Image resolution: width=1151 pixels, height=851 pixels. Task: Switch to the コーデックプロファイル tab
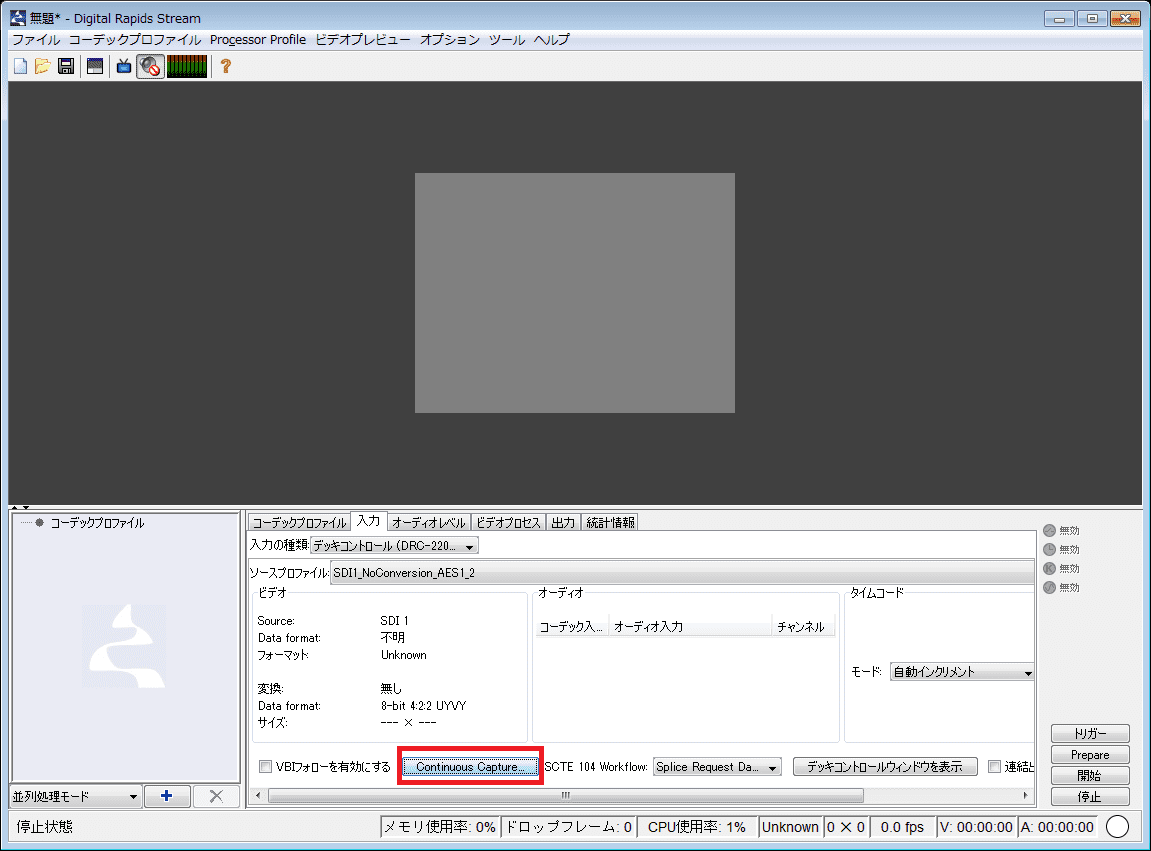(x=299, y=522)
